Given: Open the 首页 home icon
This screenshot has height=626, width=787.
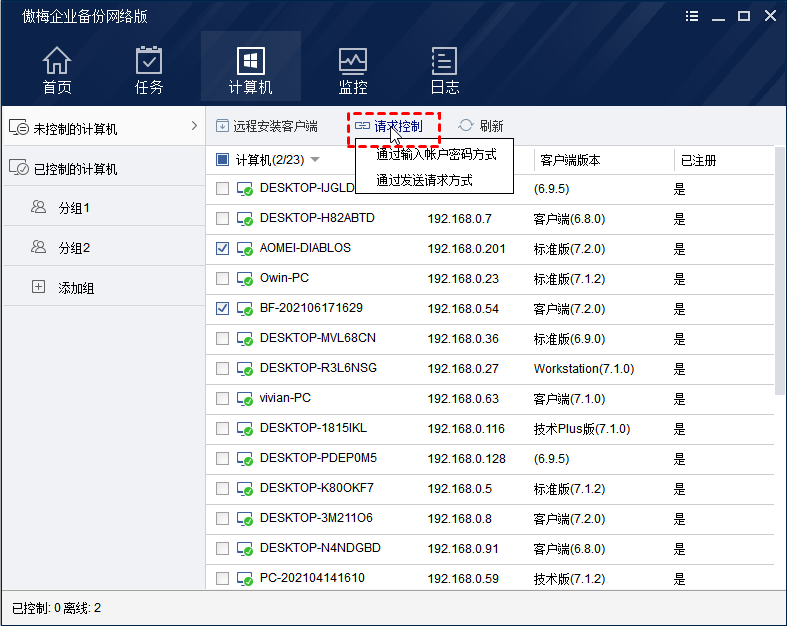Looking at the screenshot, I should tap(57, 61).
